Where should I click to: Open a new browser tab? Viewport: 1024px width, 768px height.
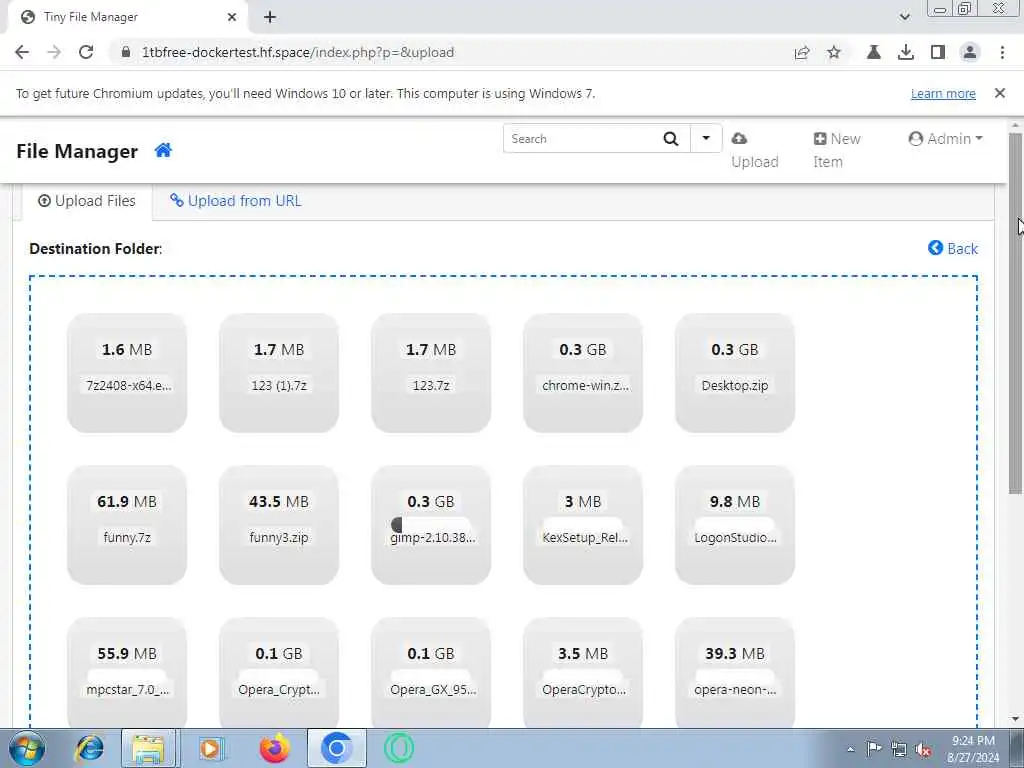270,17
